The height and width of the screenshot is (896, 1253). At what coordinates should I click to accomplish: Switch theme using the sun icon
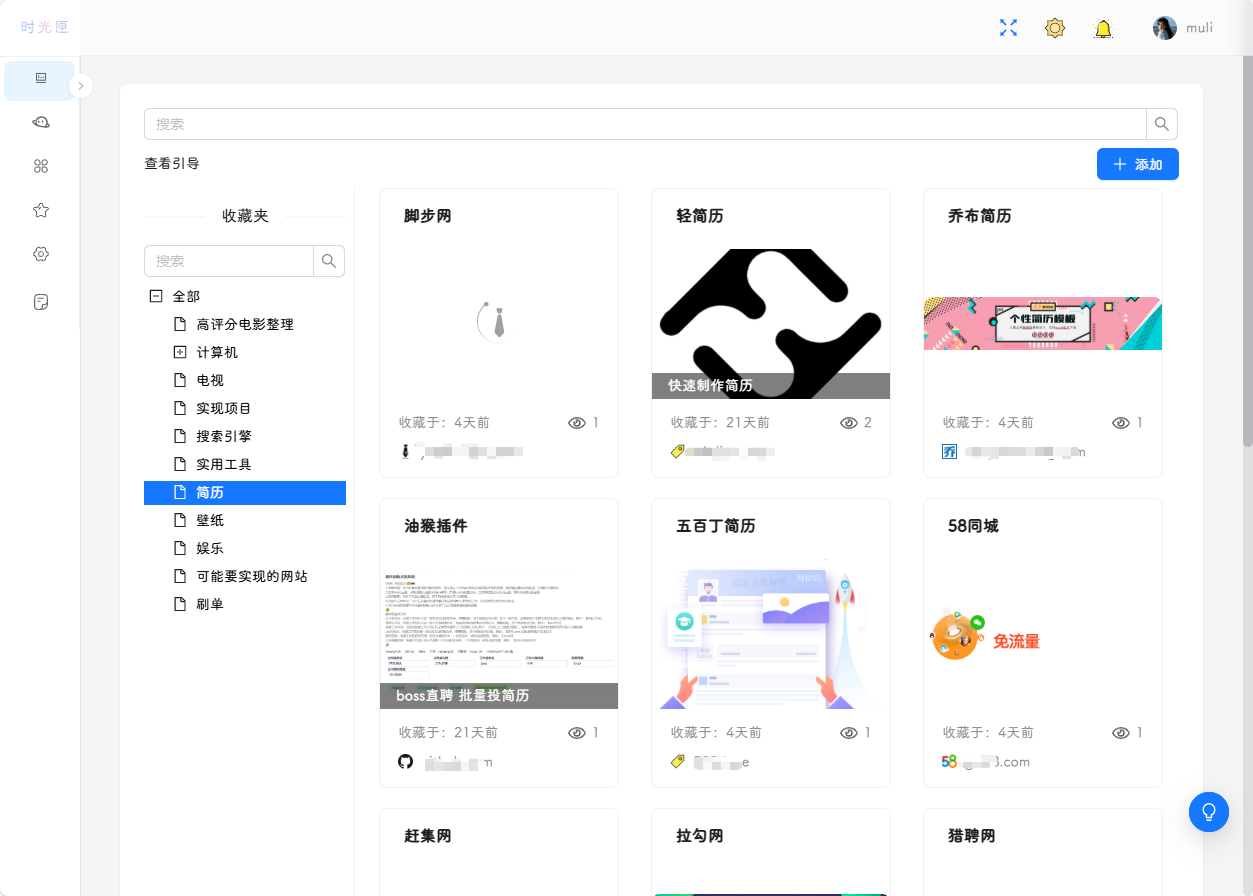(1055, 28)
